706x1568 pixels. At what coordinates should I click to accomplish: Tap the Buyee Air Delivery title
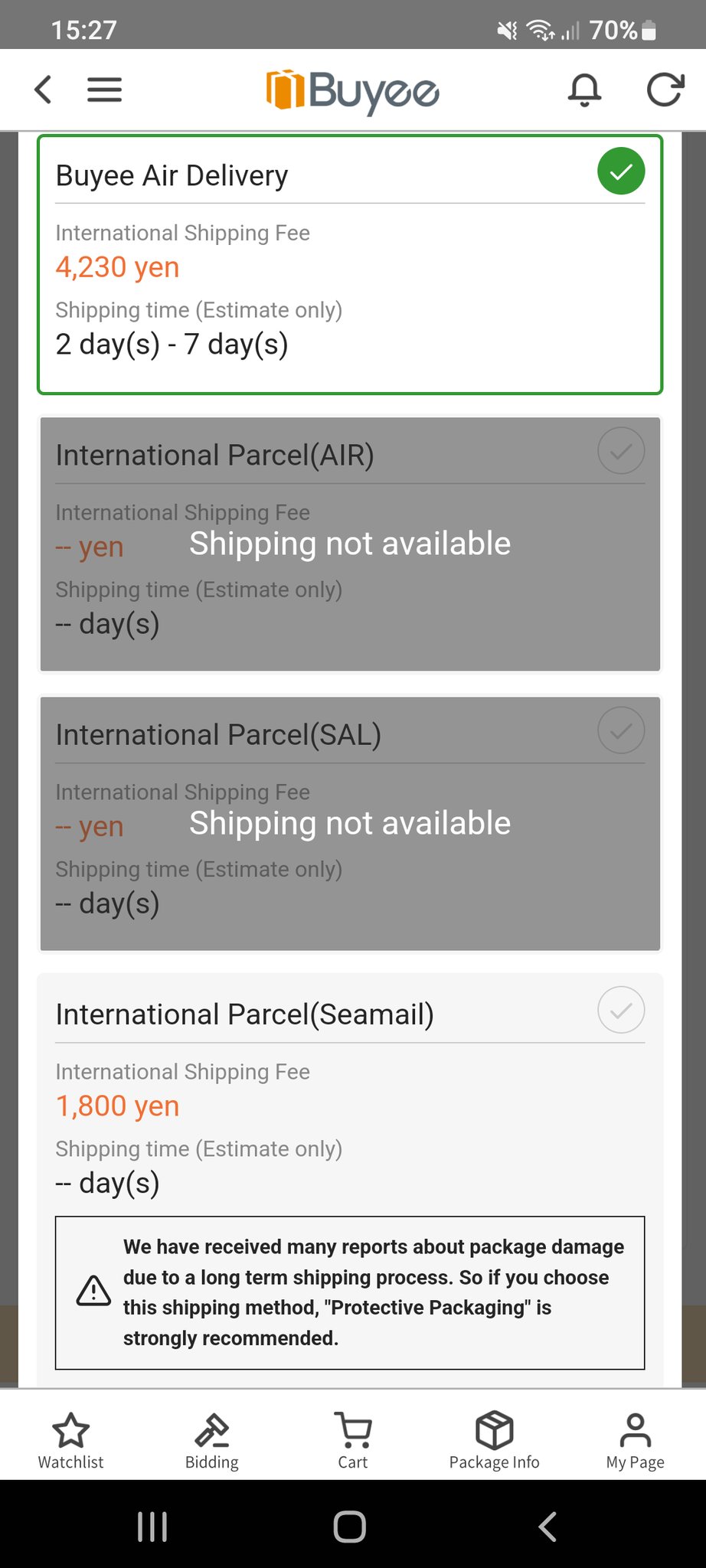pos(172,175)
